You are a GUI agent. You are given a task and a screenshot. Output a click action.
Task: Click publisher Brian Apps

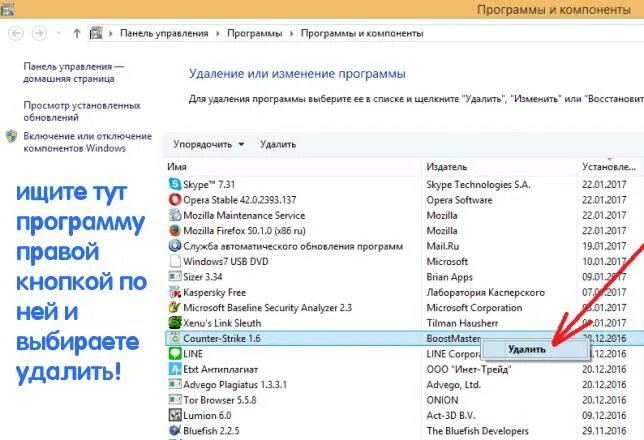coord(449,277)
